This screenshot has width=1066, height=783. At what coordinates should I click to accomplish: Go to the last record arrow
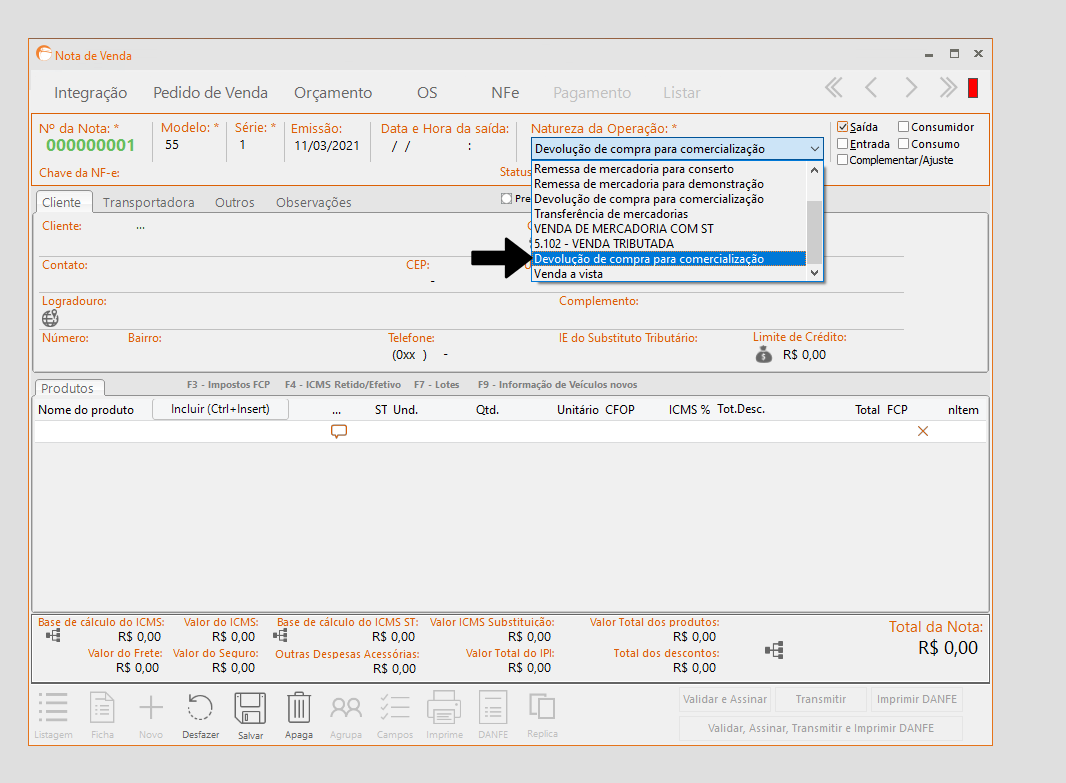click(948, 88)
